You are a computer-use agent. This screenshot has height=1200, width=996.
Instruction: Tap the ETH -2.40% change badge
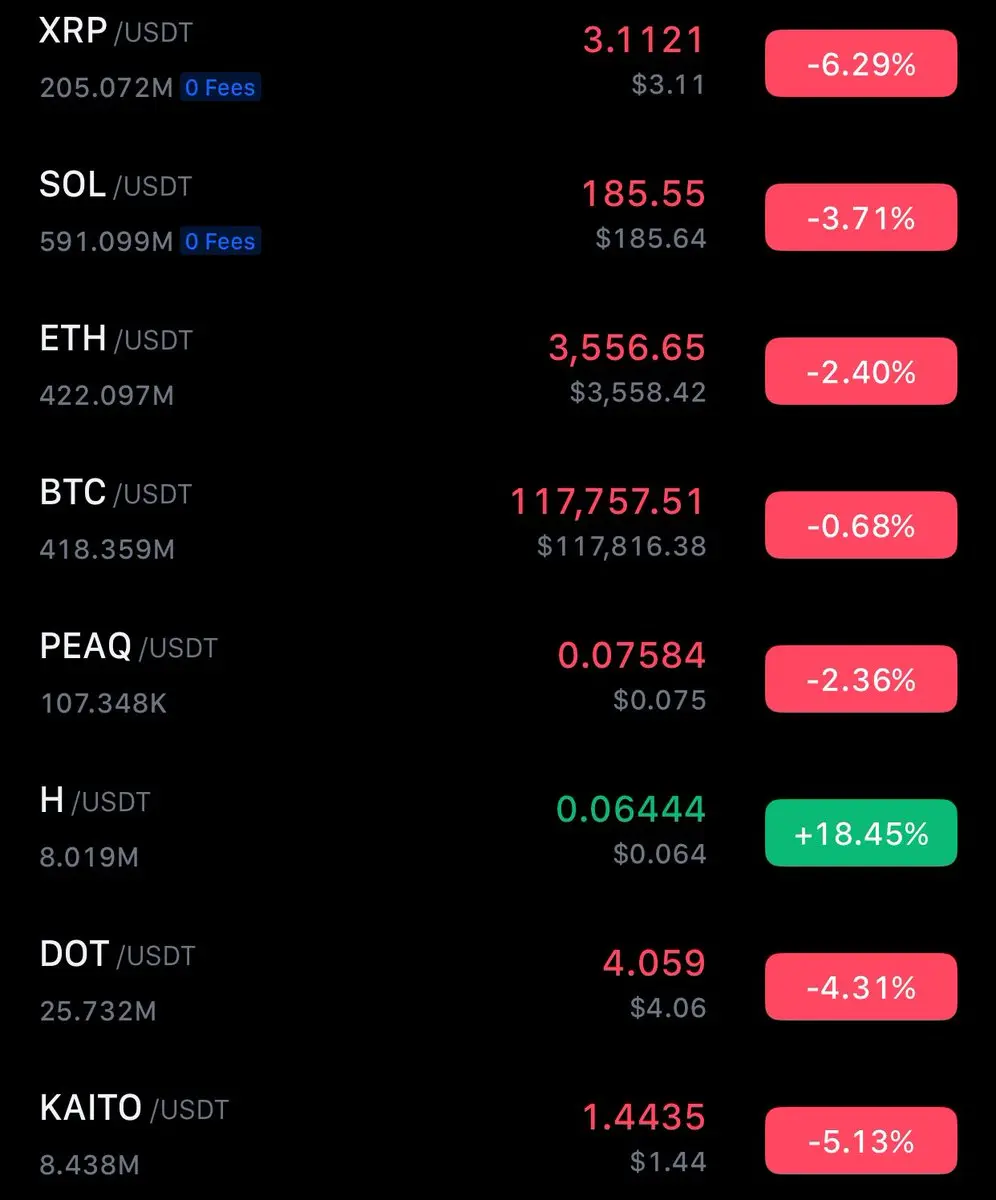861,371
